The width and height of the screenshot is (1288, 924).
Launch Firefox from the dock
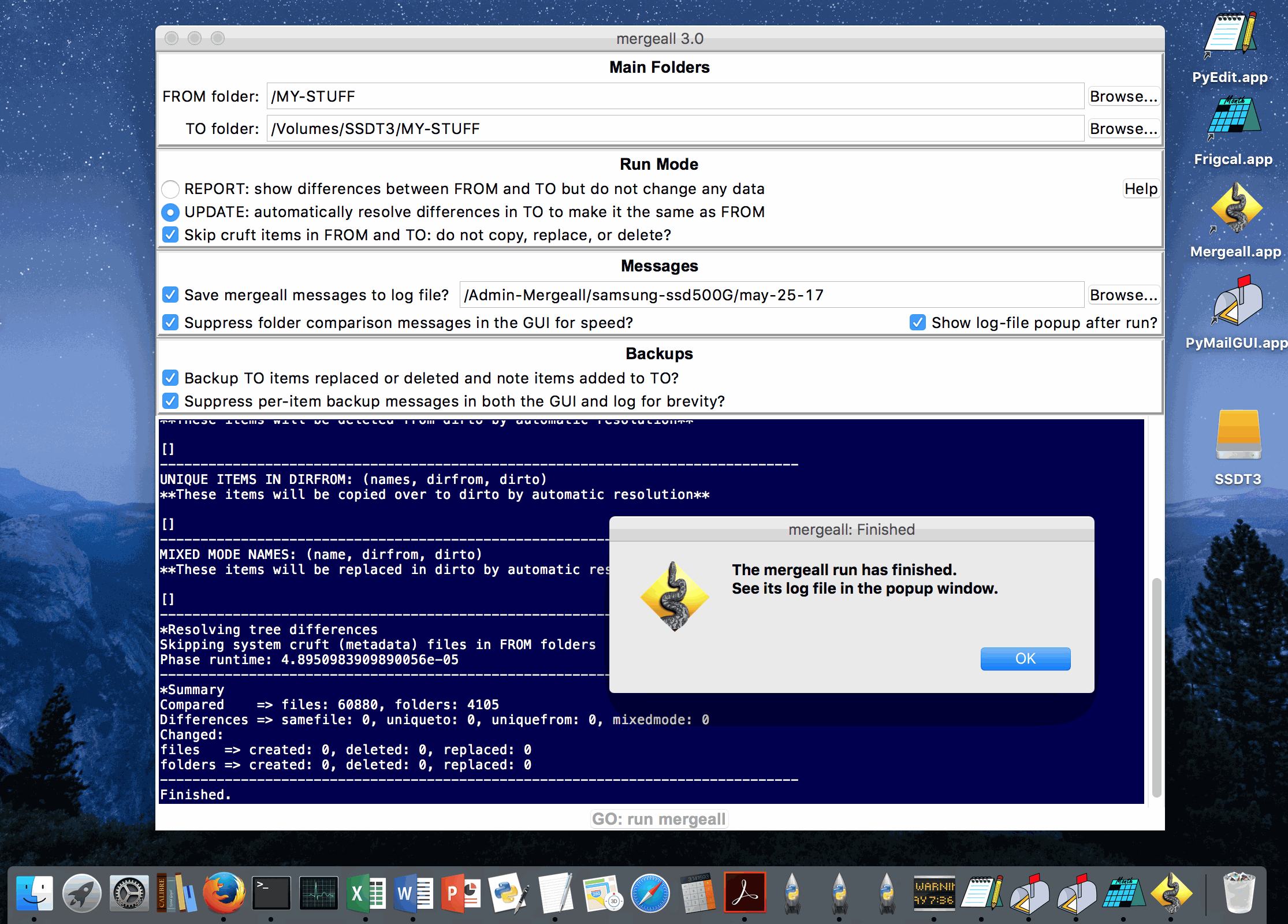[x=224, y=893]
